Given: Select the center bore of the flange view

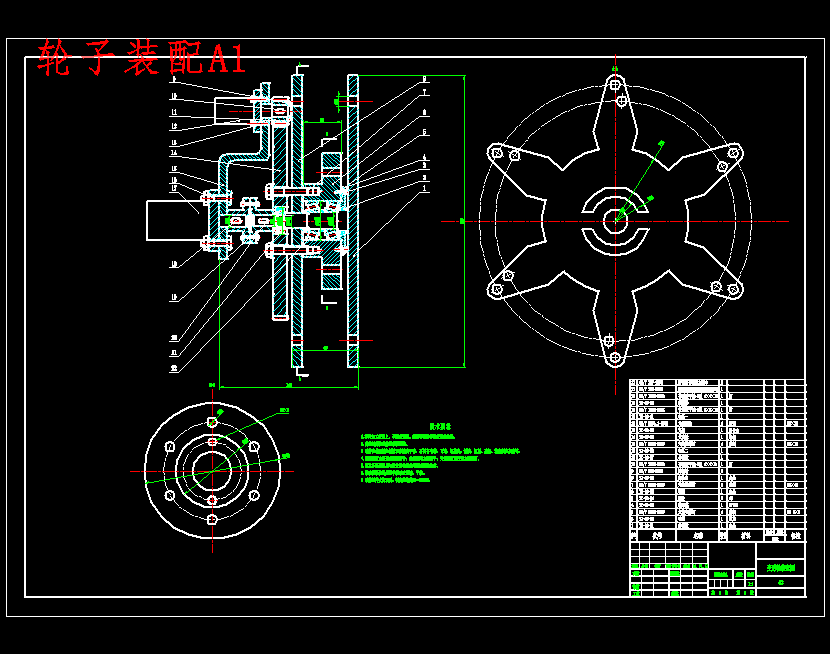Looking at the screenshot, I should pos(212,471).
